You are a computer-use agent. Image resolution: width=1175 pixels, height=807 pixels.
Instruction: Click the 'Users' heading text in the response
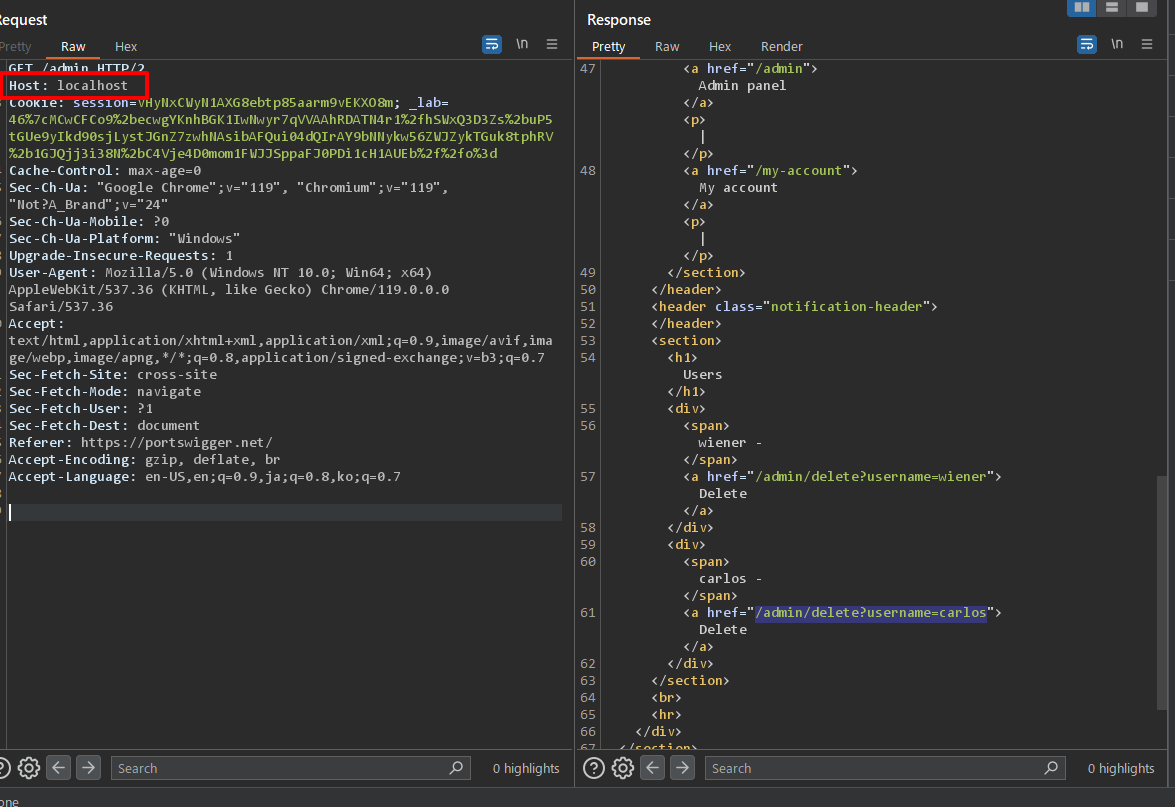(703, 375)
